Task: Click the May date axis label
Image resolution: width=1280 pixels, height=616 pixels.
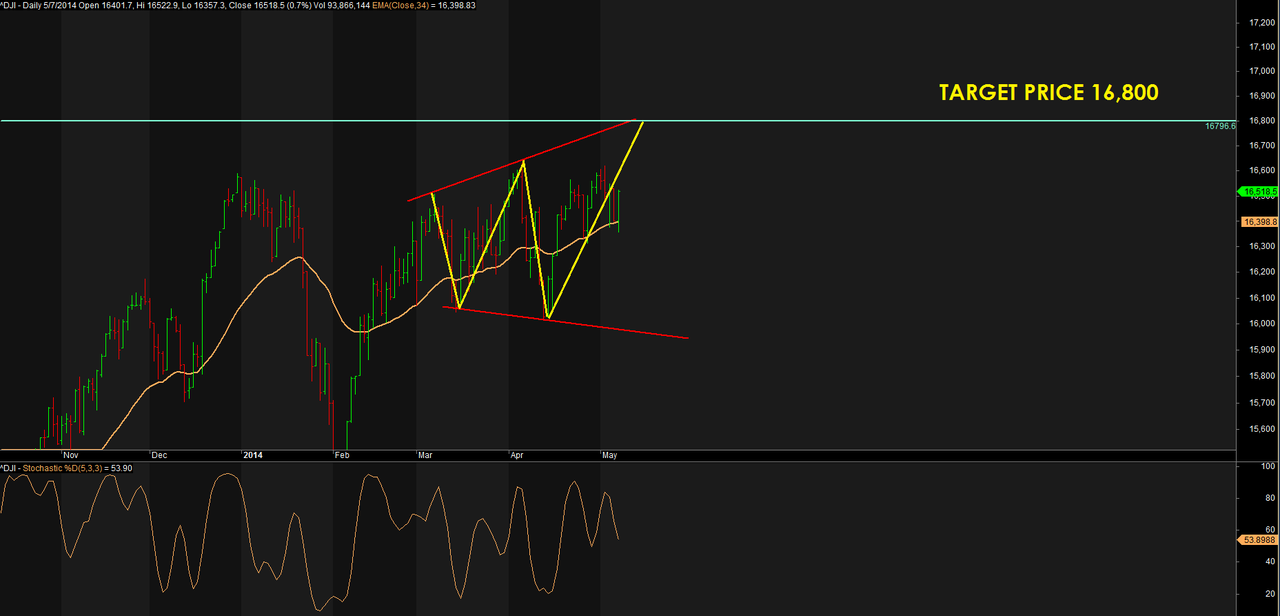Action: click(610, 455)
